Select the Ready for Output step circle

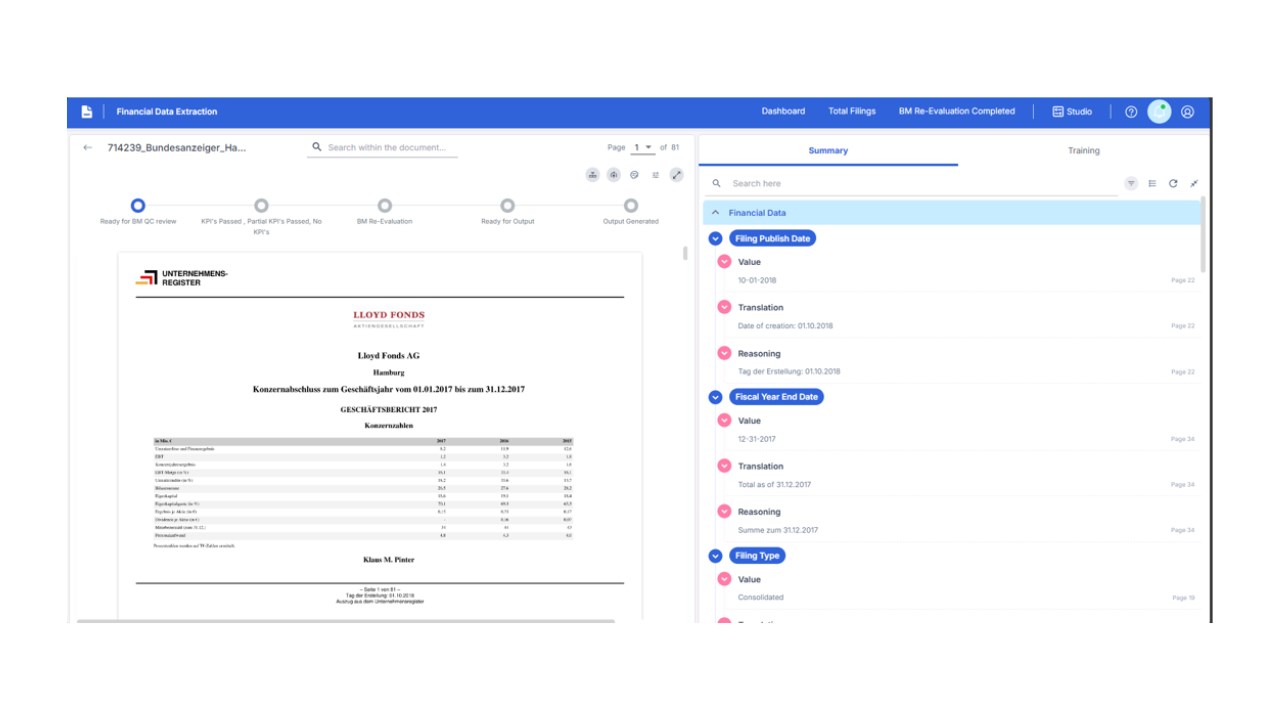[x=507, y=206]
